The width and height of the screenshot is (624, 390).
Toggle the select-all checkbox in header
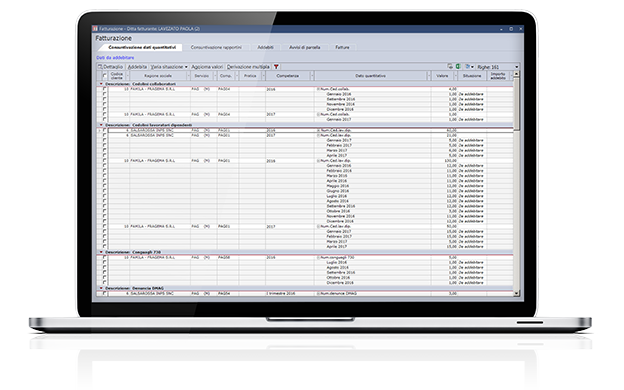105,76
